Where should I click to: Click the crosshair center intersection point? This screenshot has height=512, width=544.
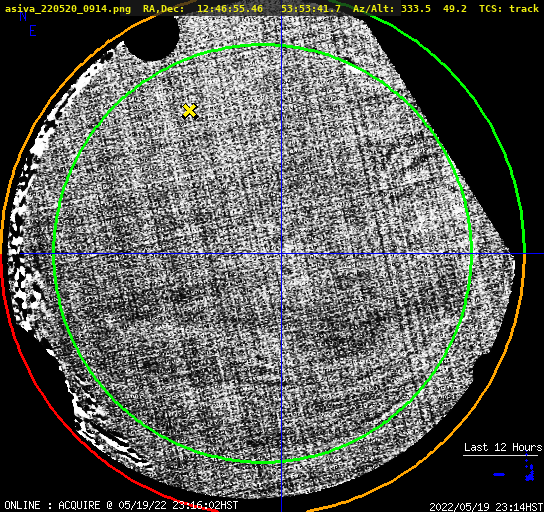[281, 254]
